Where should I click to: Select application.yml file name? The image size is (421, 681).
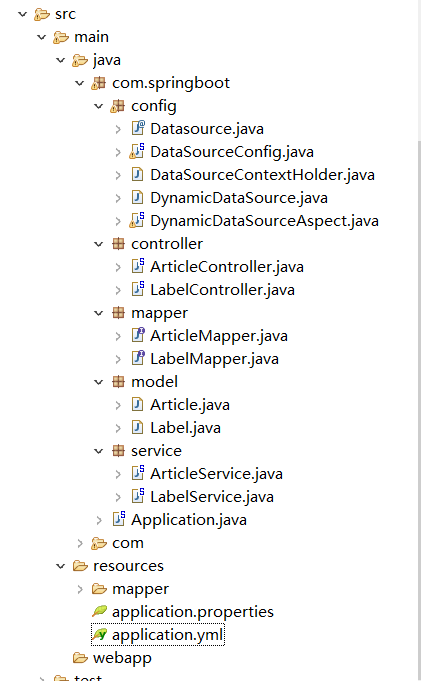coord(167,635)
